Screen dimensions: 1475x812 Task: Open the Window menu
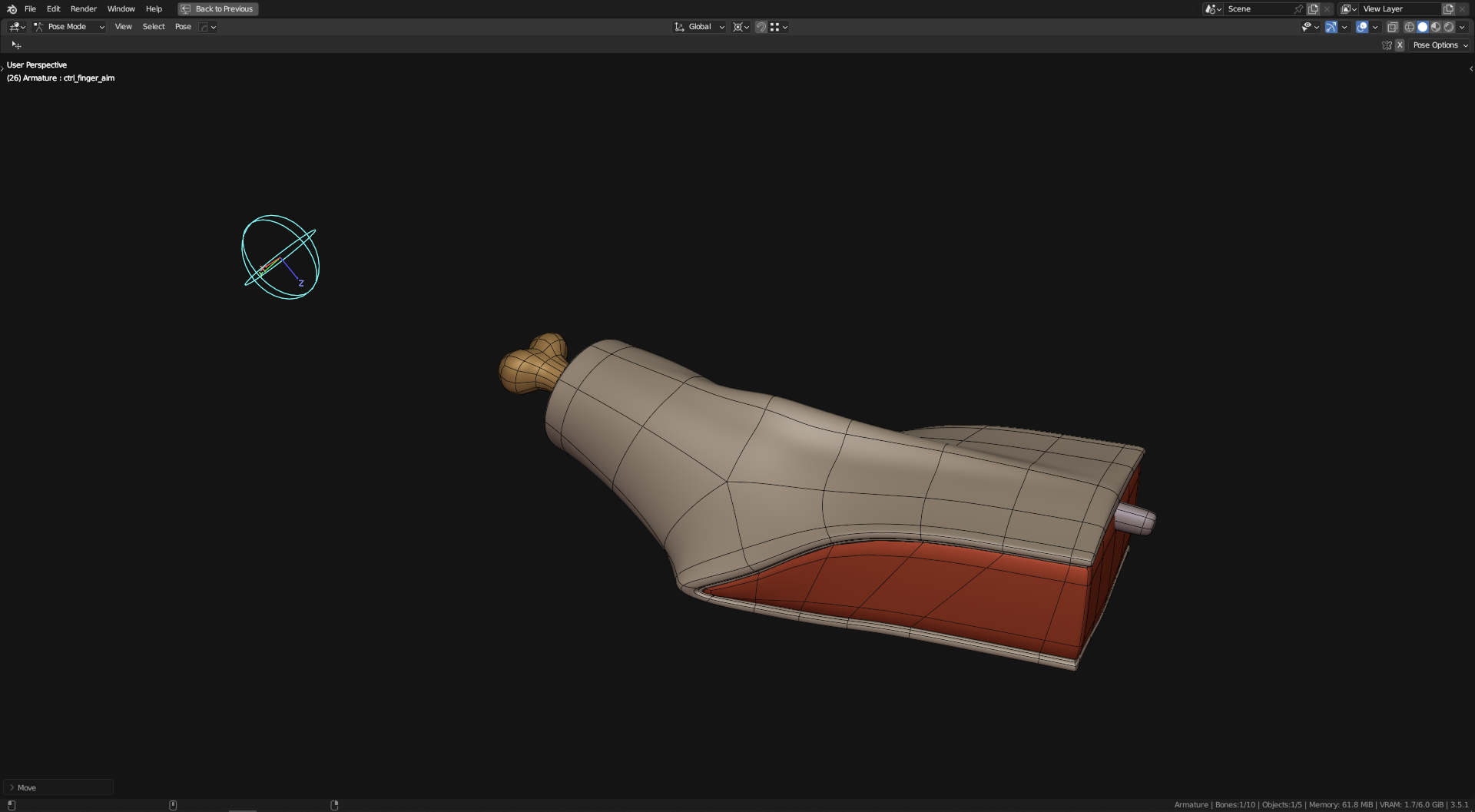pyautogui.click(x=121, y=9)
